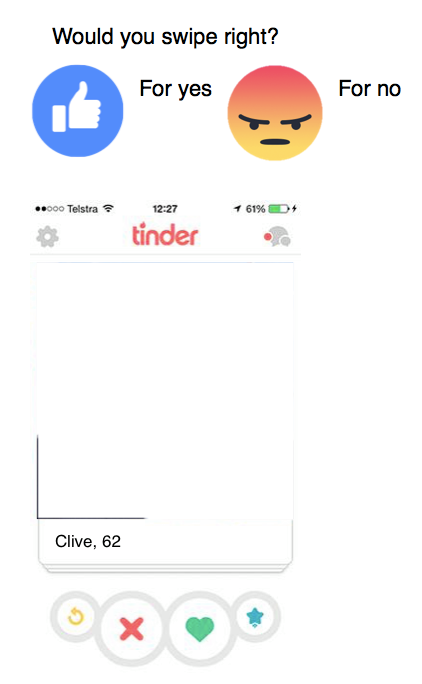
Task: Open Clive's blank profile photo card
Action: point(165,390)
